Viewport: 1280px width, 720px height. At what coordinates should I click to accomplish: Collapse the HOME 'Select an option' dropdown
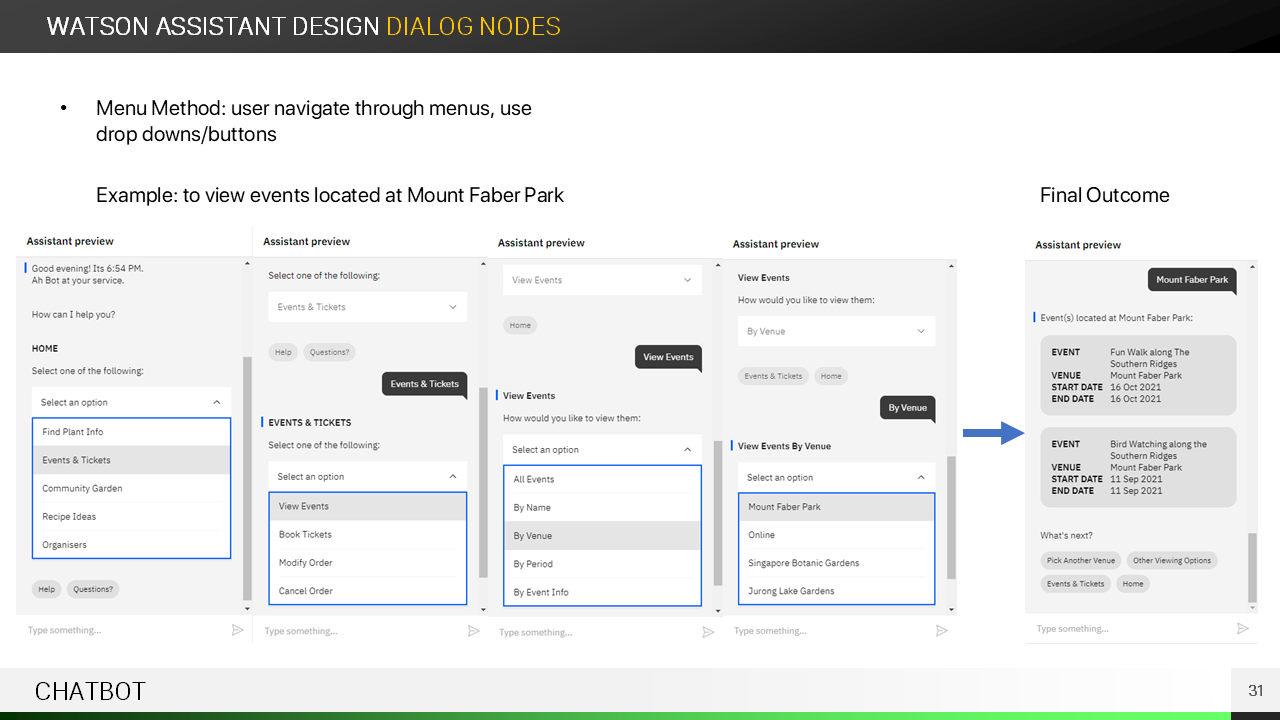[x=217, y=402]
